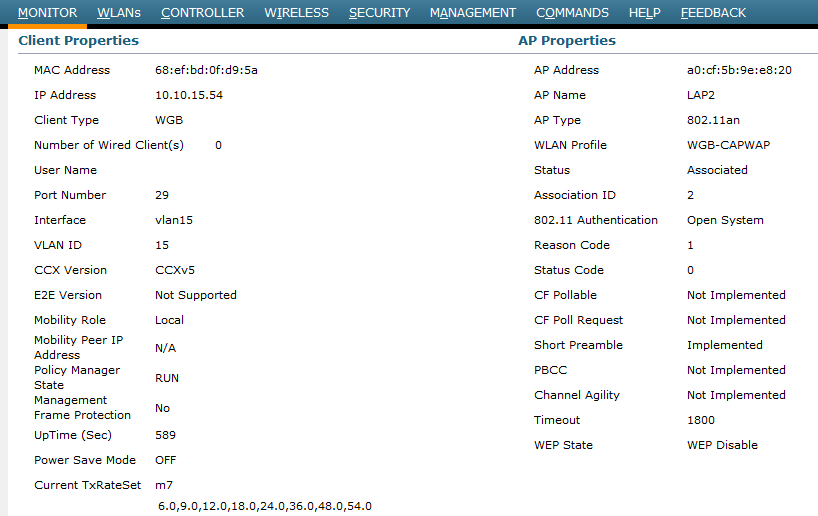Click the Policy Manager State value RUN
Viewport: 818px width, 516px height.
pos(167,378)
